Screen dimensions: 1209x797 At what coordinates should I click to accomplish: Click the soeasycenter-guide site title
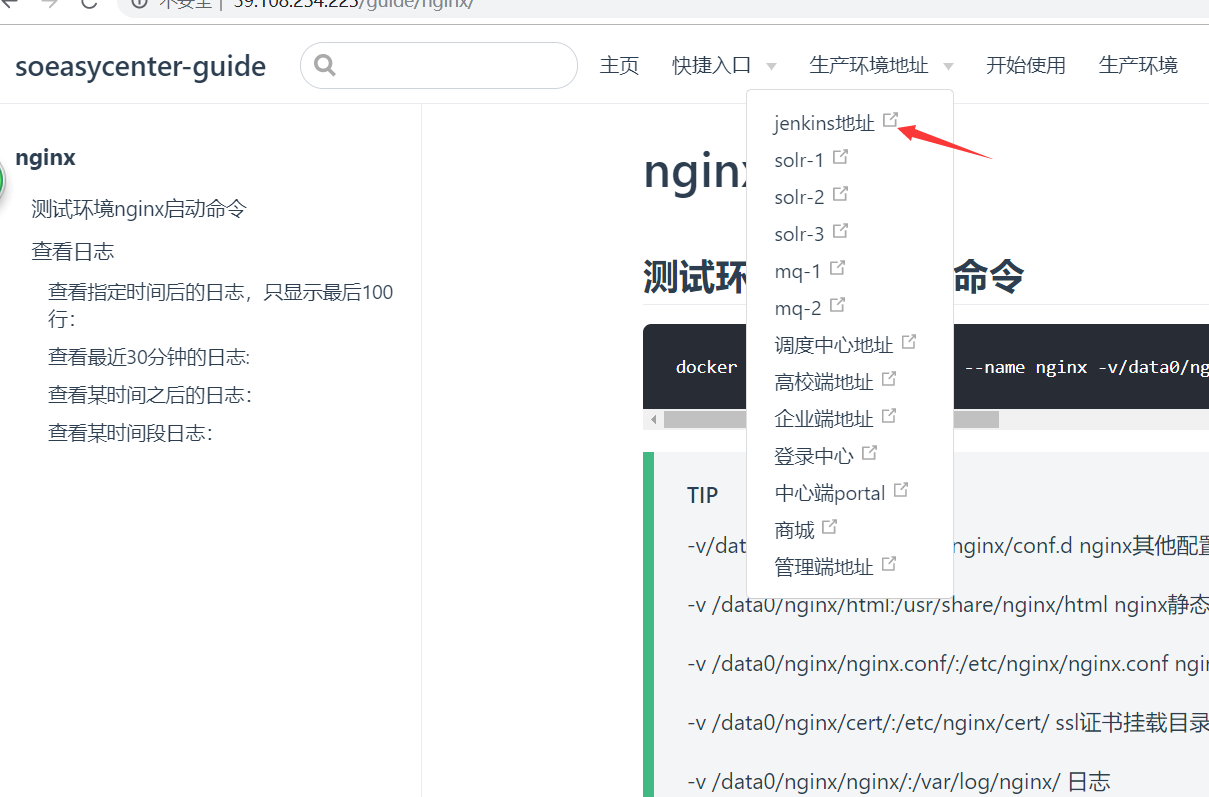pyautogui.click(x=141, y=67)
